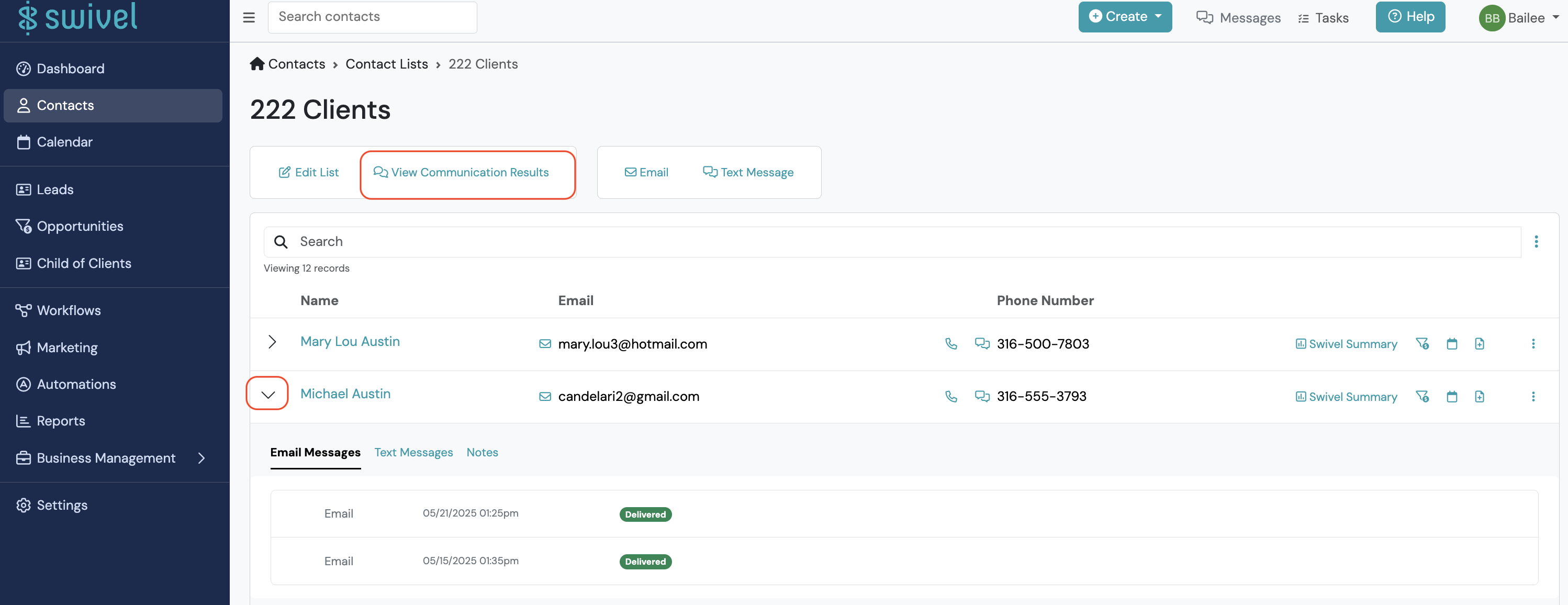
Task: Click the Email bulk action button
Action: (x=646, y=172)
